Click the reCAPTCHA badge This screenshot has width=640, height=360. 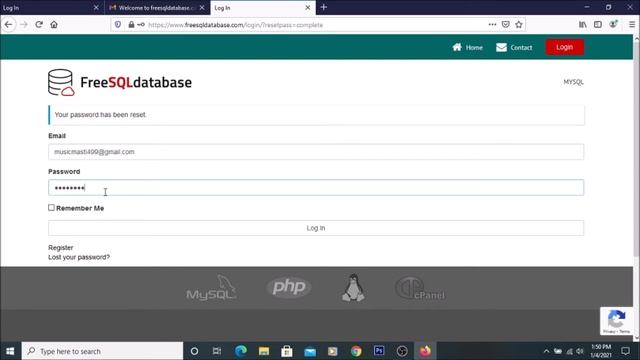point(616,321)
